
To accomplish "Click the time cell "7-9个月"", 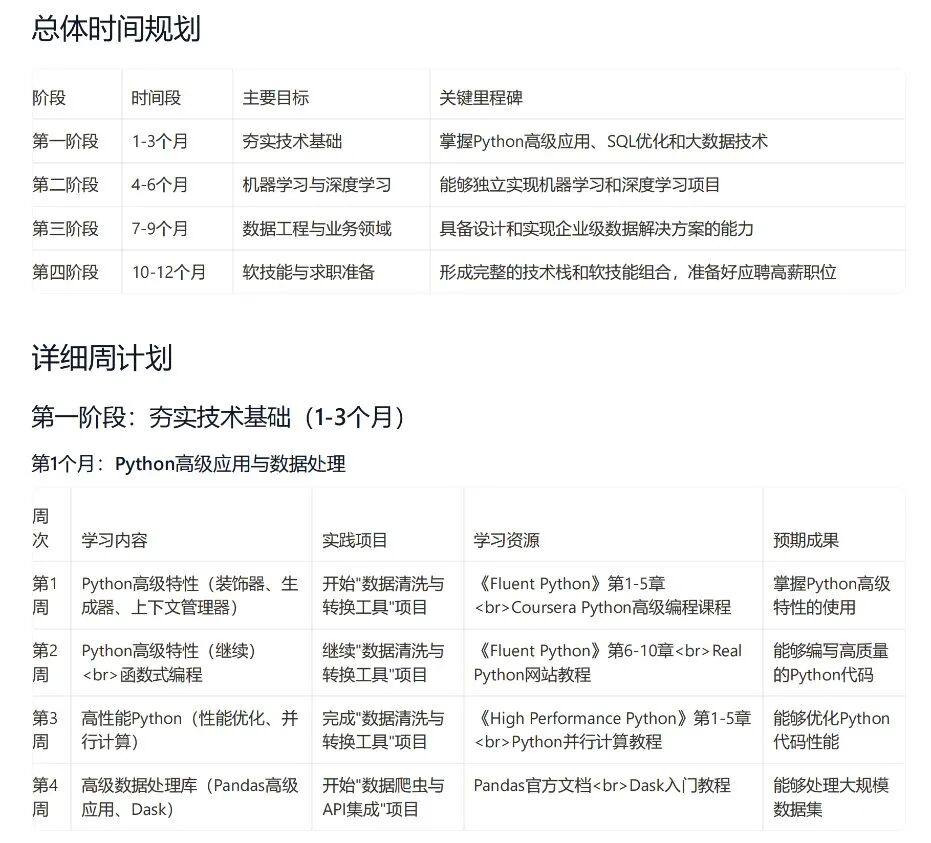I will coord(160,229).
